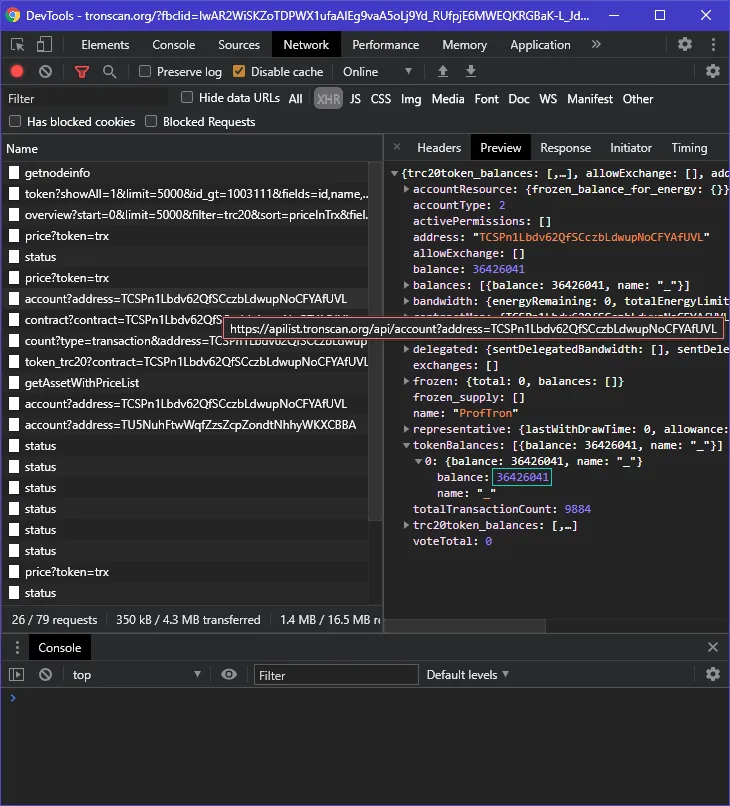Clear the network log
The height and width of the screenshot is (806, 730).
tap(45, 71)
